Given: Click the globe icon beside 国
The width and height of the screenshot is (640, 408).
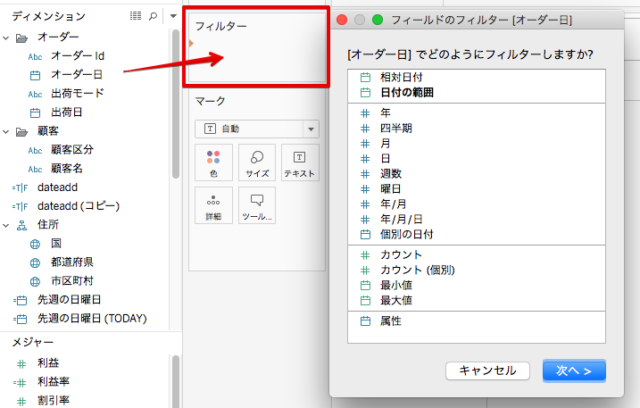Looking at the screenshot, I should pos(35,244).
